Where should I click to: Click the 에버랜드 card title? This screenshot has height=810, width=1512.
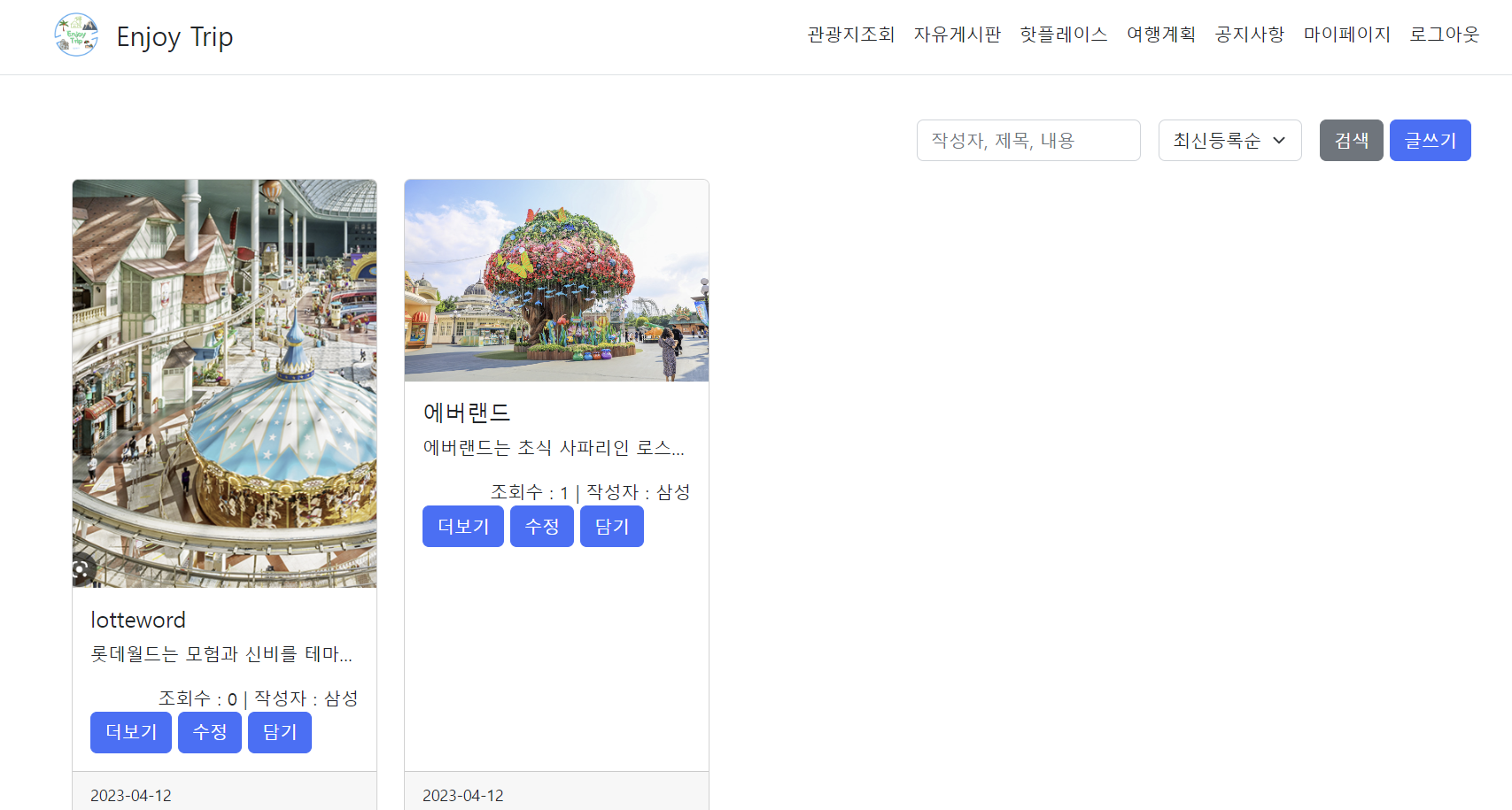[467, 413]
